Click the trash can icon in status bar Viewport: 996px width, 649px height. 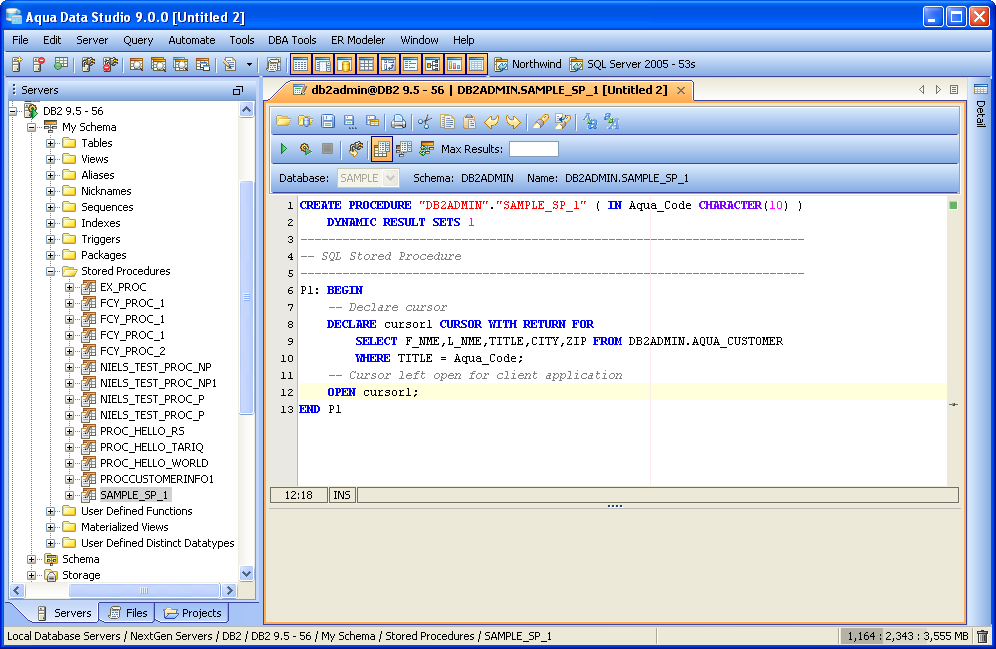tap(982, 636)
